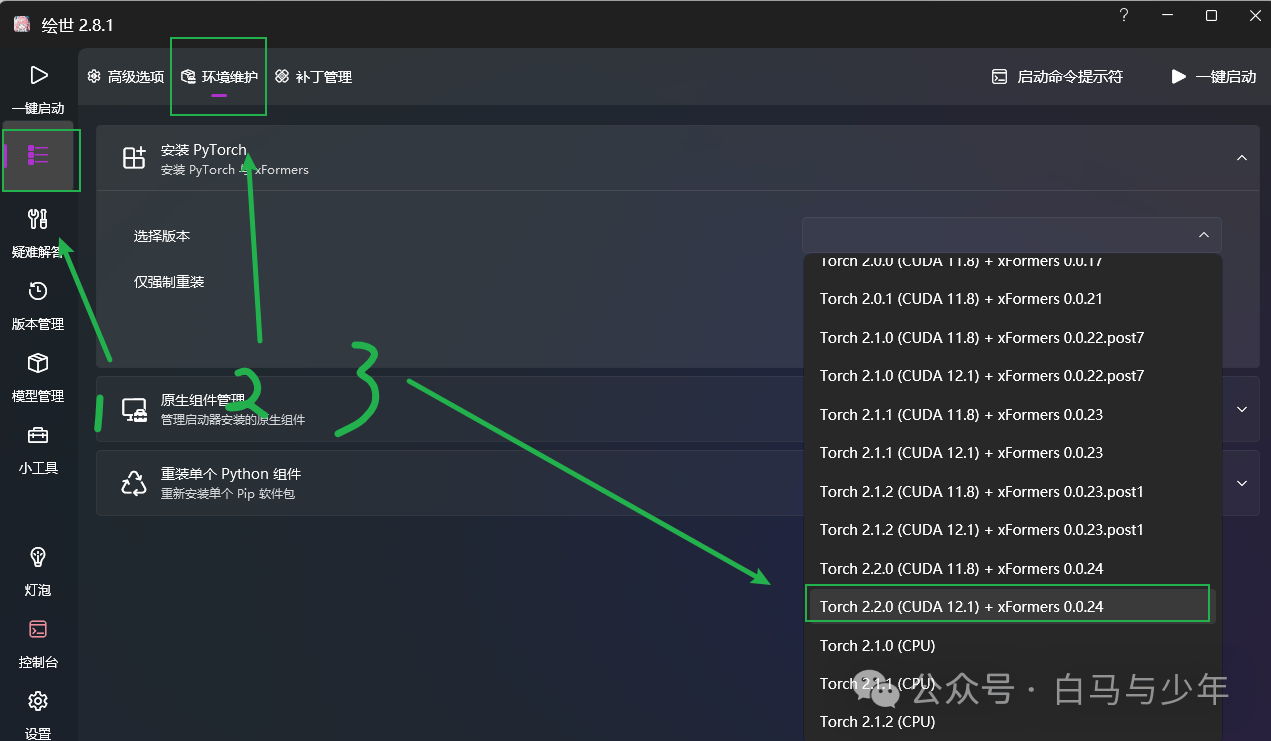
Task: Switch to the 高级选项 tab
Action: click(125, 77)
